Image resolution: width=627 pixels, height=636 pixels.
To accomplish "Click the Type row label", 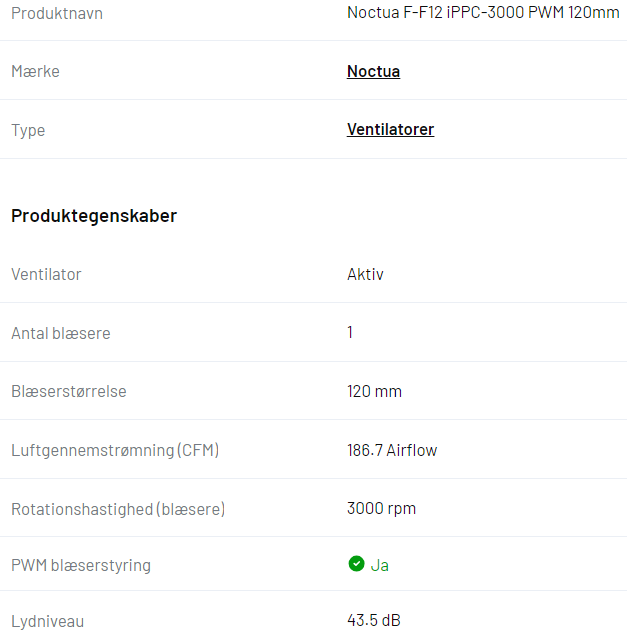I will tap(28, 131).
